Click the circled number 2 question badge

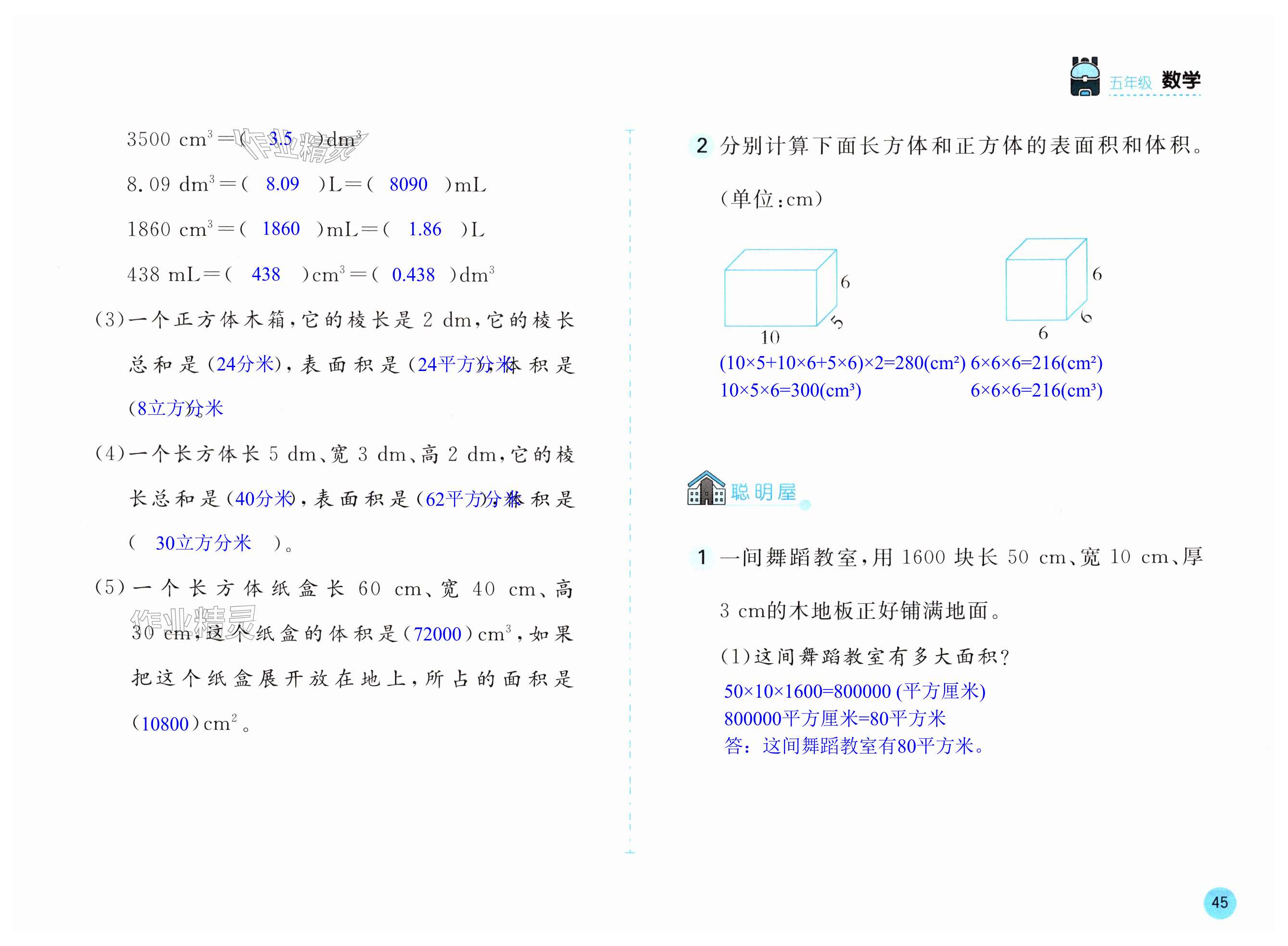[x=701, y=146]
